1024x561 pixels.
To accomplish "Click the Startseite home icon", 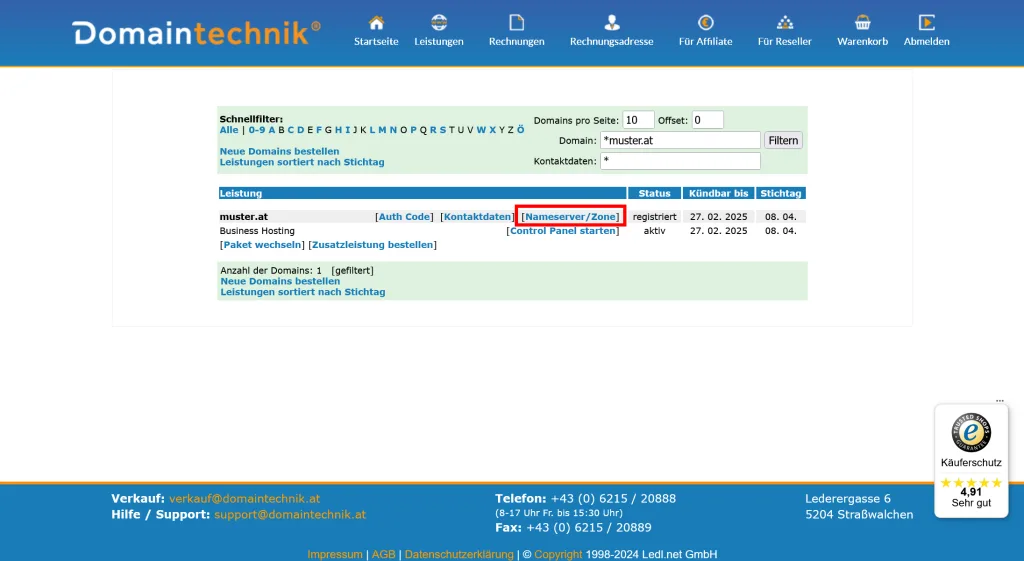I will click(376, 23).
